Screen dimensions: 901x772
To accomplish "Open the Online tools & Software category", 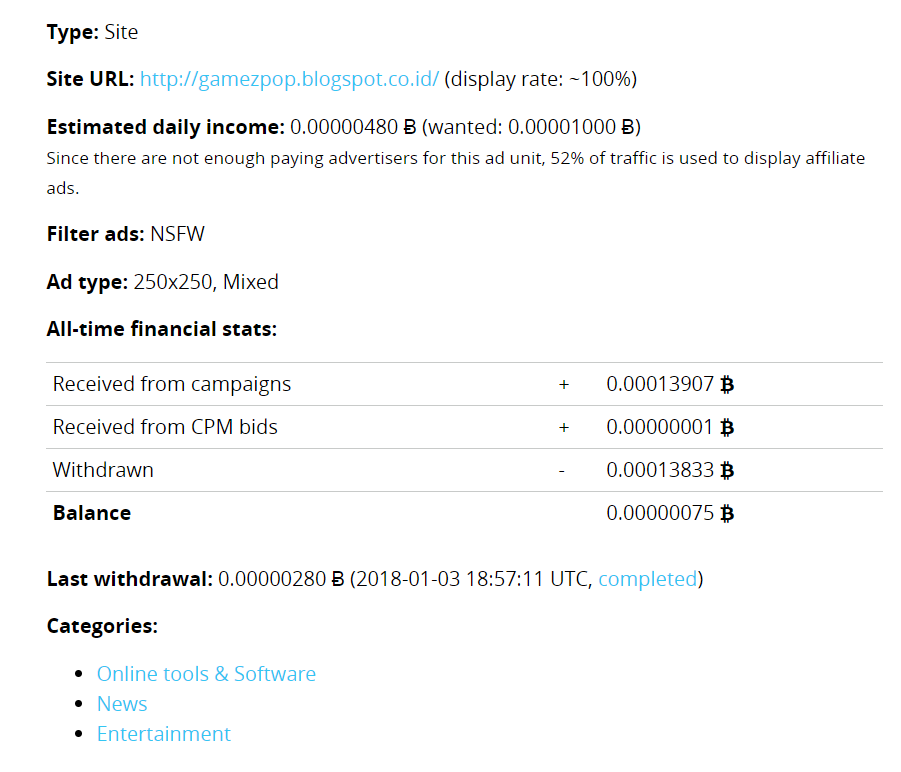I will 206,674.
